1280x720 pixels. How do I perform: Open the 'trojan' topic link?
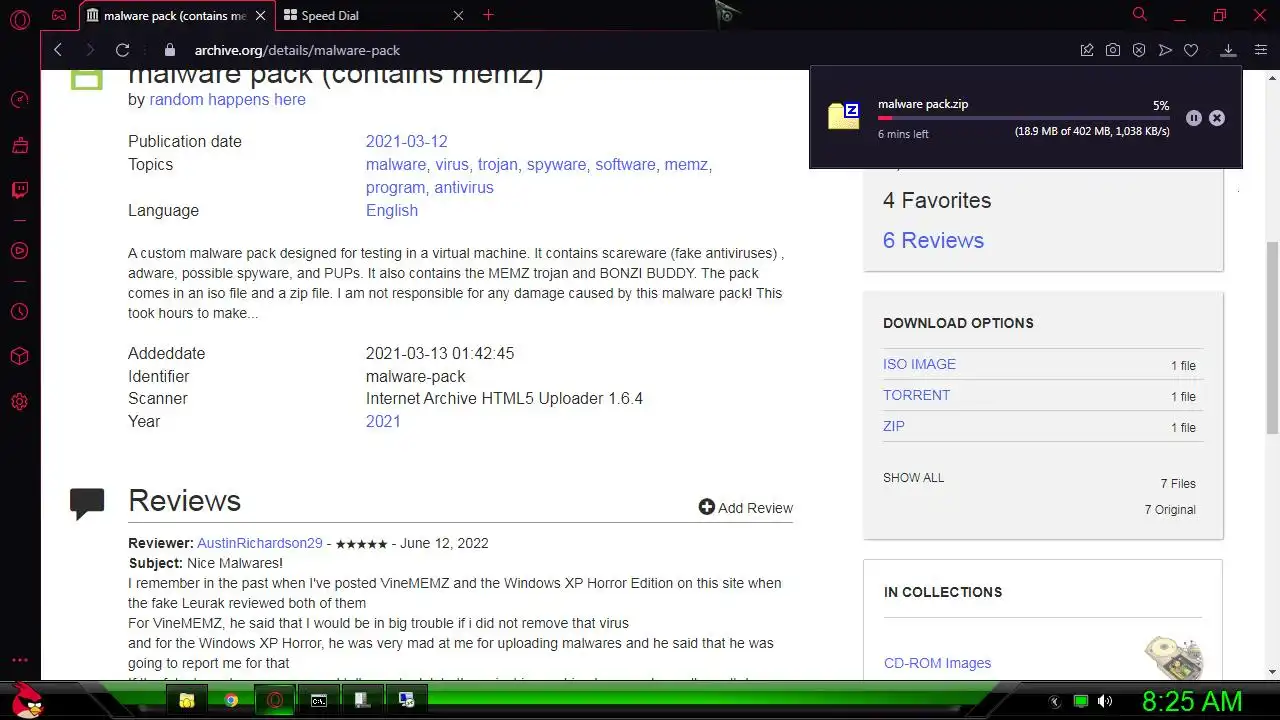click(497, 164)
